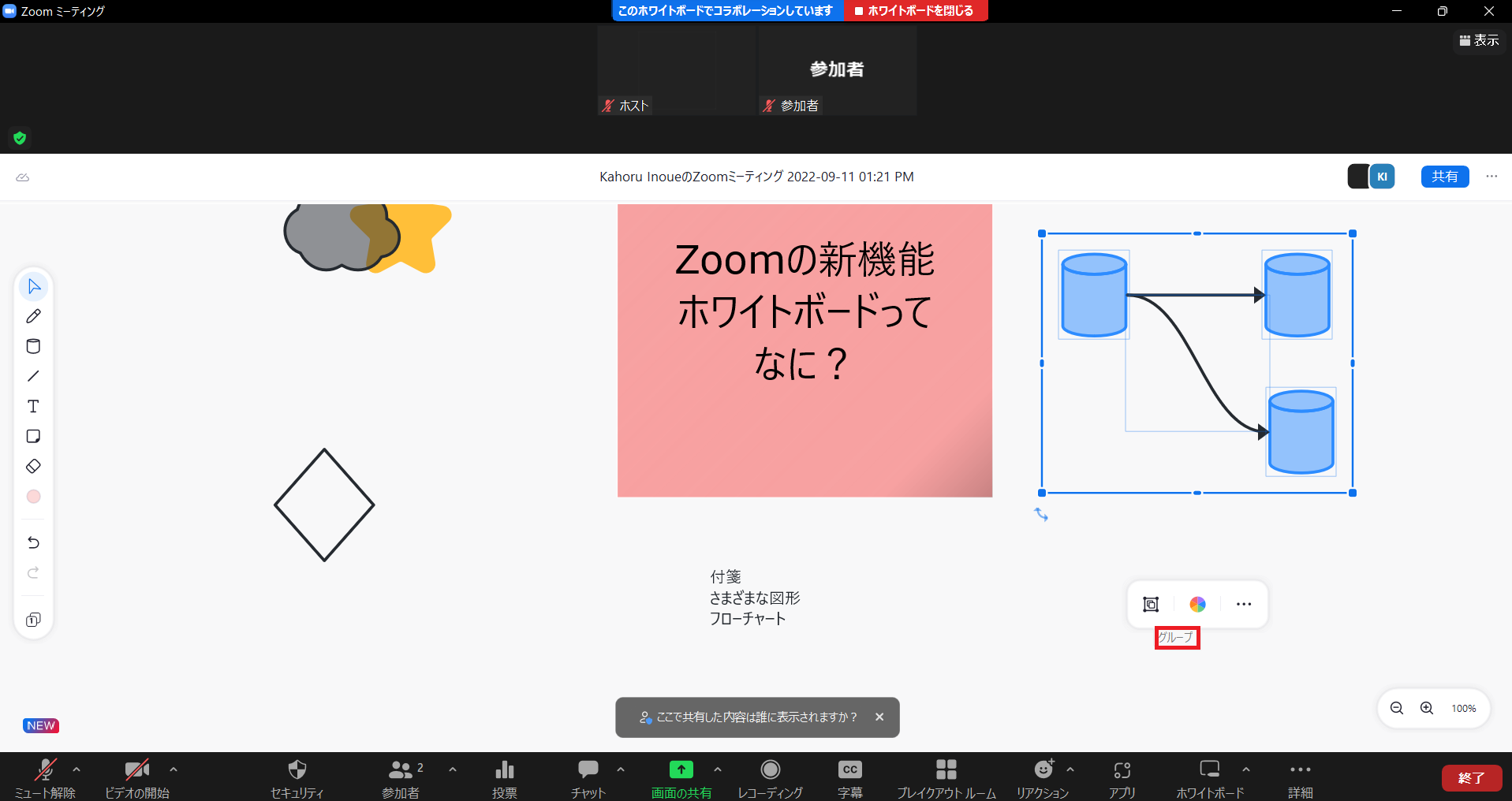Start the video camera
This screenshot has width=1512, height=801.
pos(137,777)
